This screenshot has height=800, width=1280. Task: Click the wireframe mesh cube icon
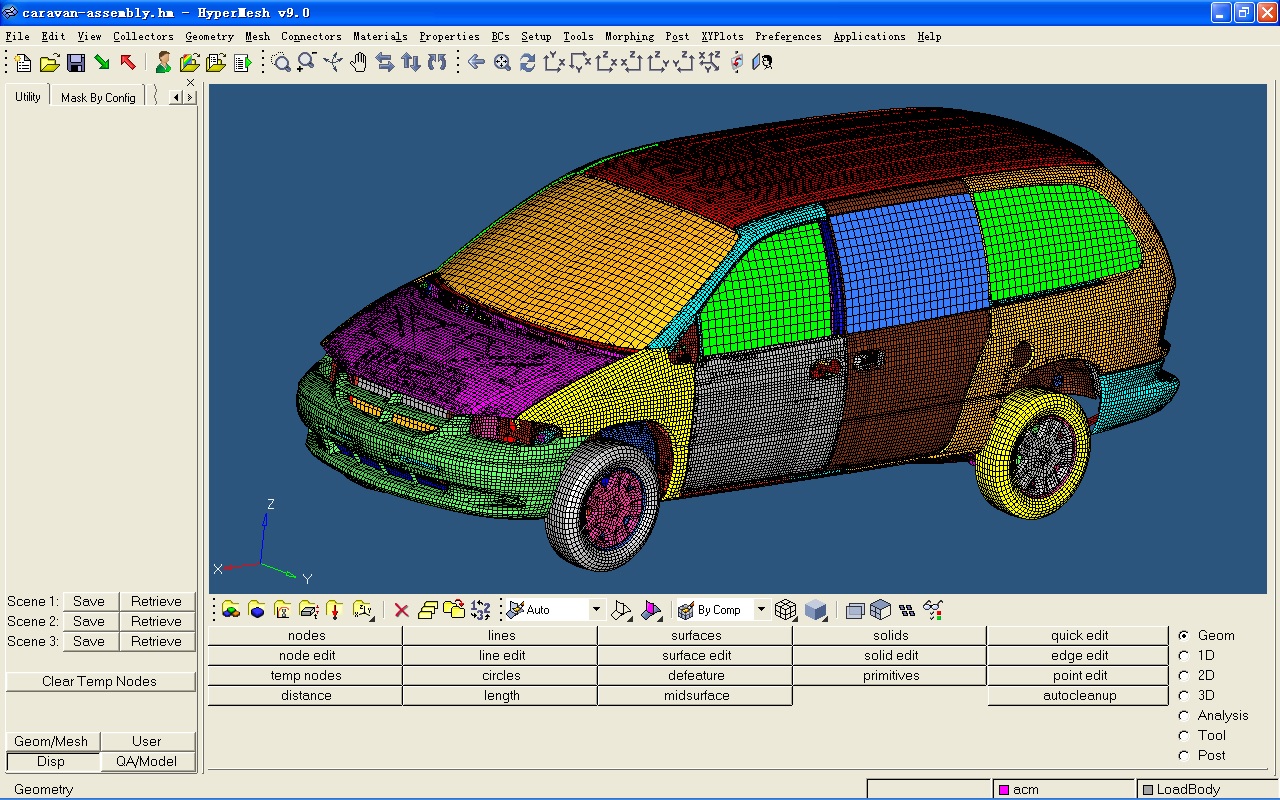(x=786, y=610)
